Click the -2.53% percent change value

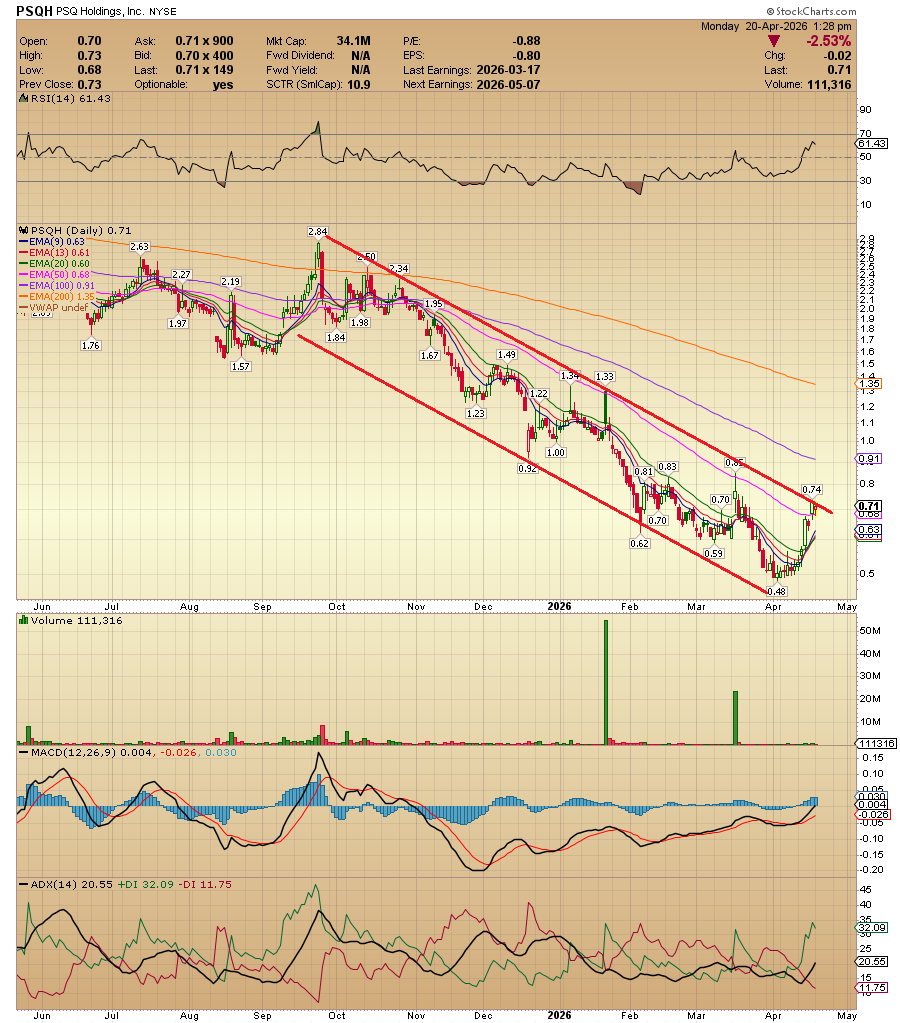click(828, 41)
